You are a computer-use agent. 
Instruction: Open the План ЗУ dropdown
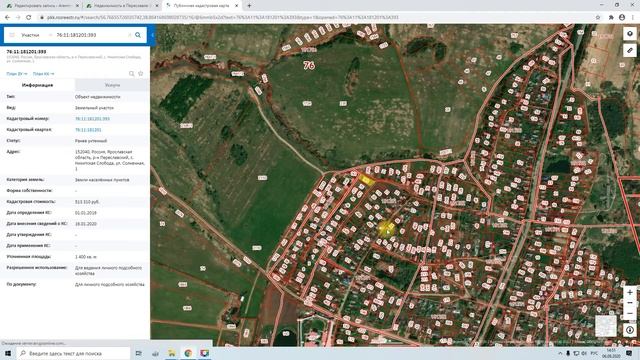click(17, 74)
